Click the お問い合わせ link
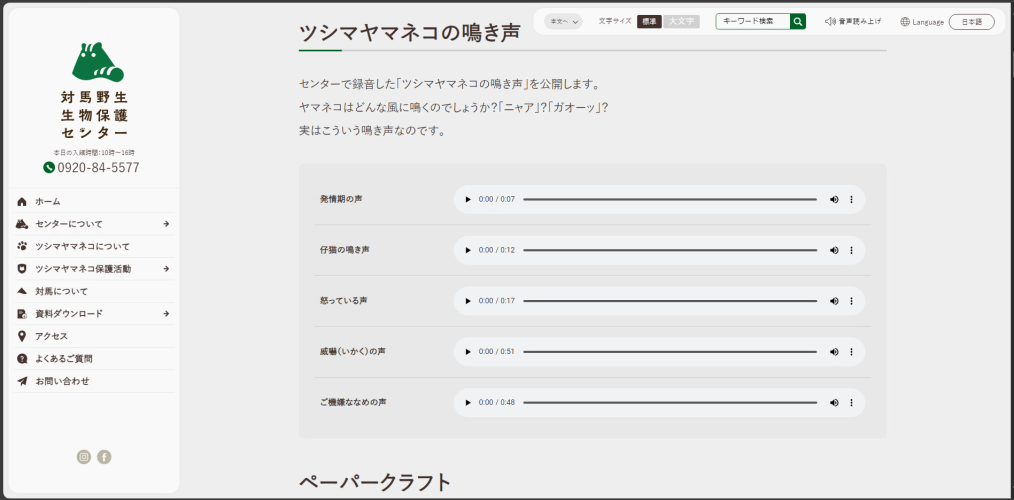Screen dimensions: 1014x500 coord(62,381)
